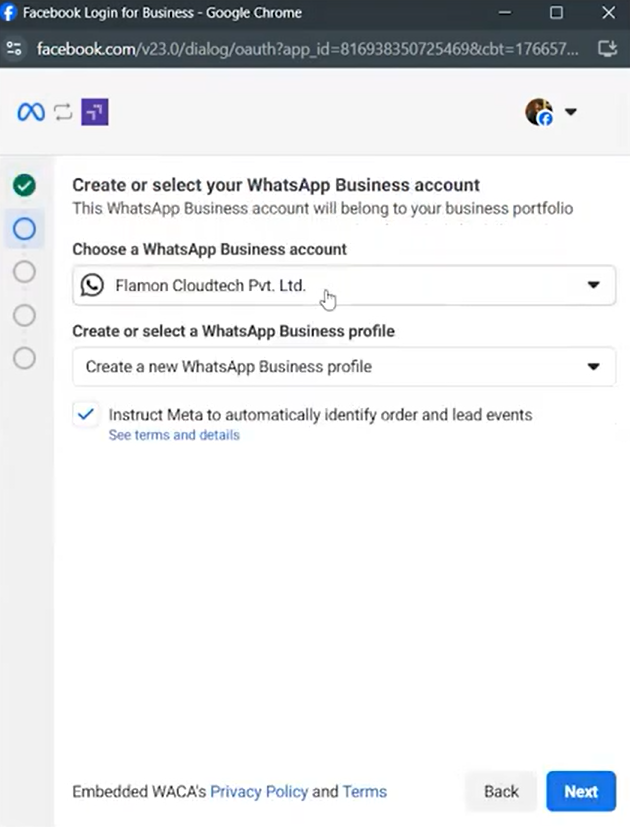Click inside the browser address bar
Image resolution: width=630 pixels, height=827 pixels.
point(300,48)
